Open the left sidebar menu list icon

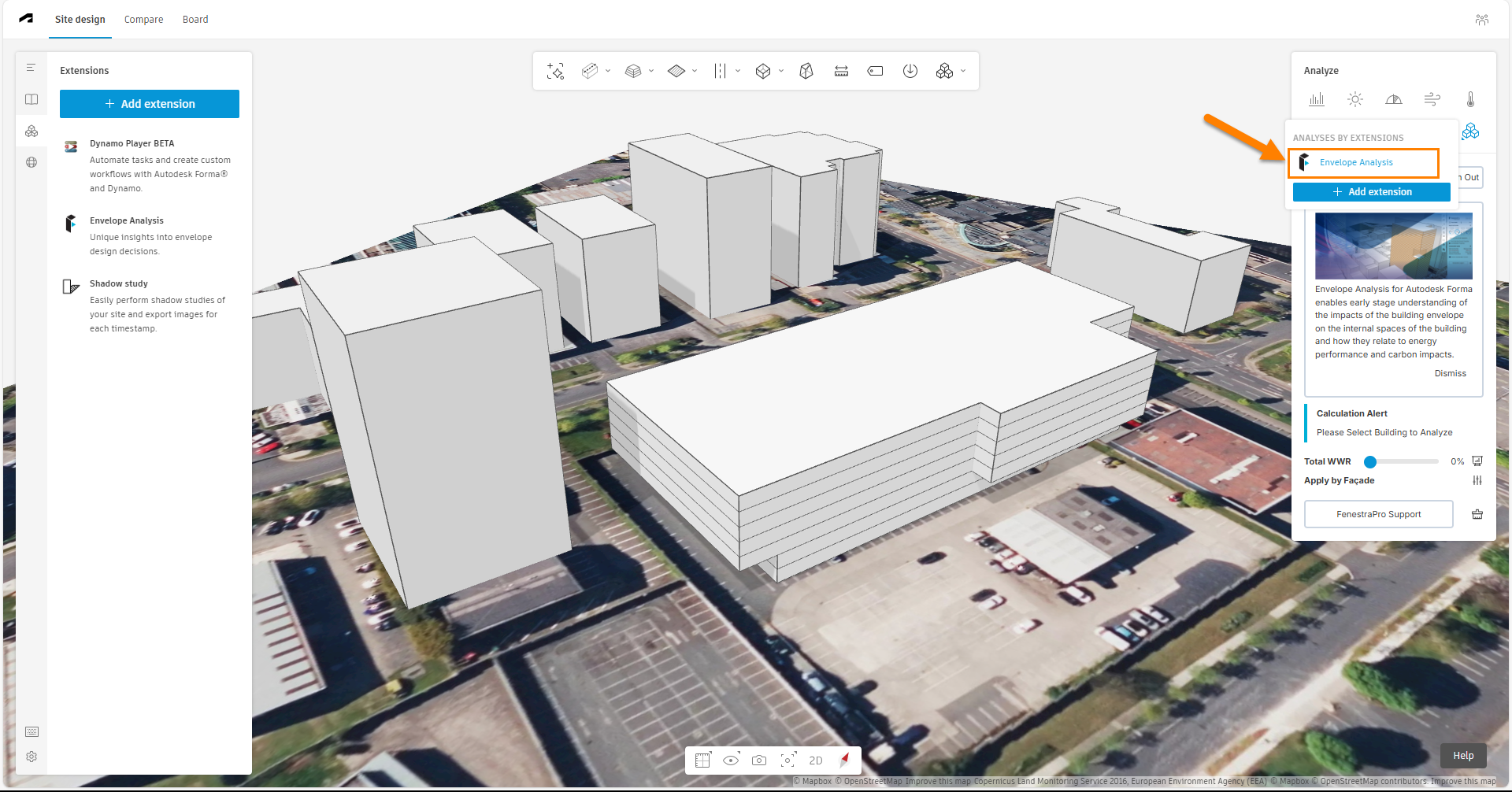(31, 68)
